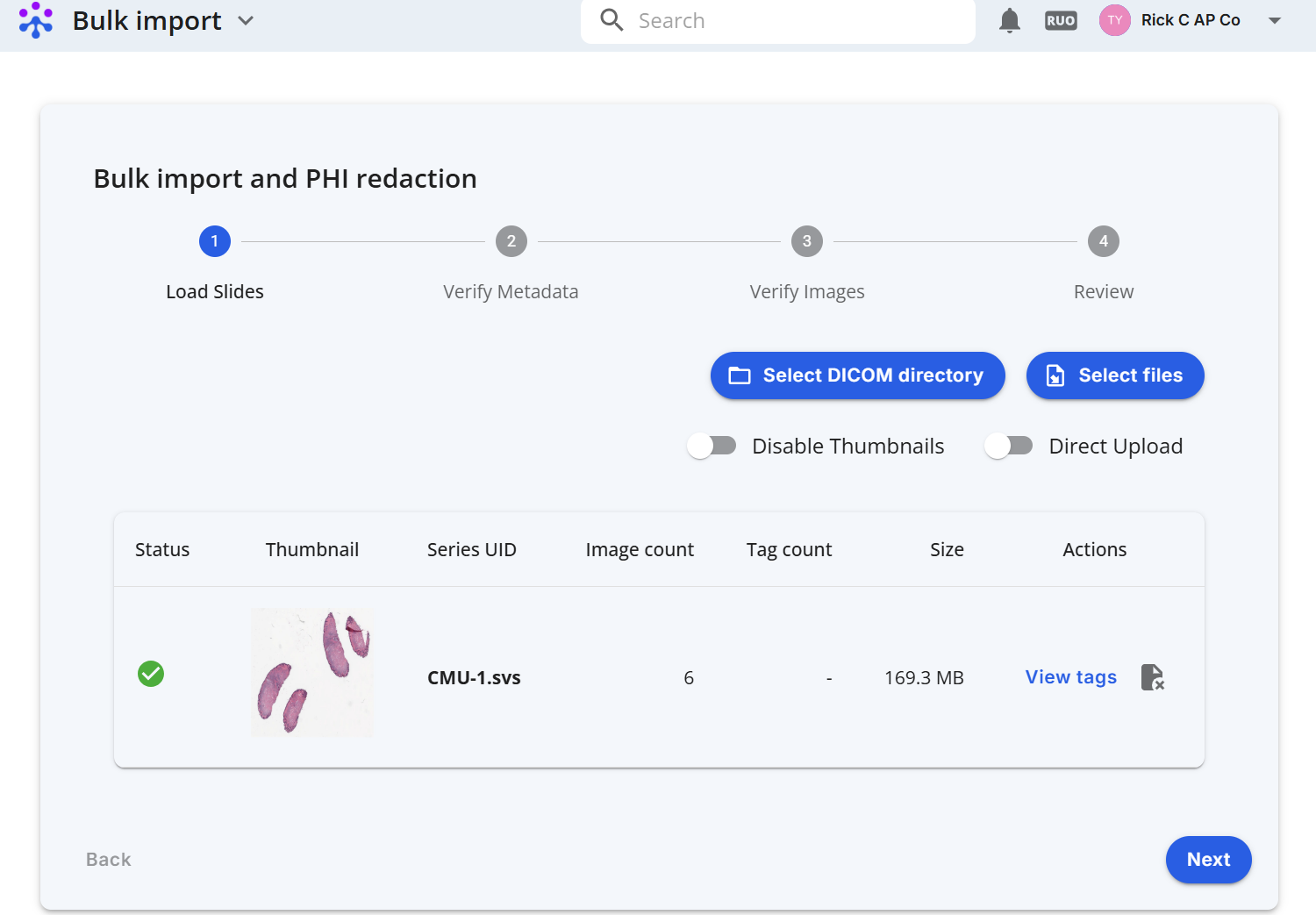This screenshot has height=915, width=1316.
Task: Click the Next button
Action: click(1208, 860)
